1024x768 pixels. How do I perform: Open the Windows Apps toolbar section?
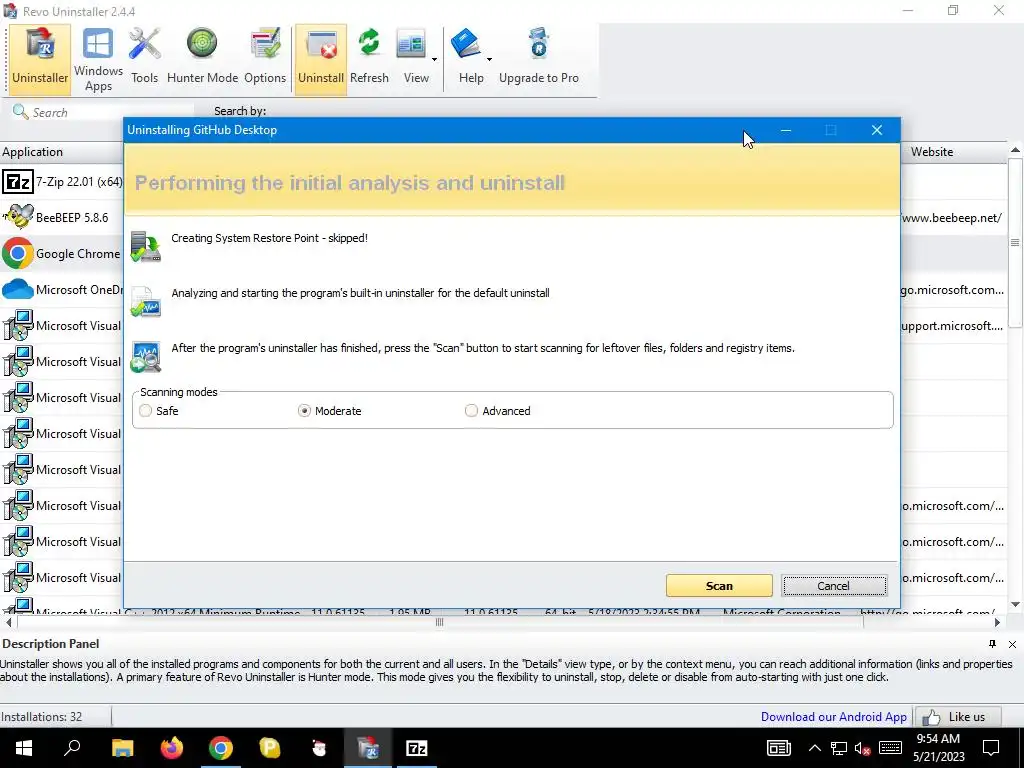click(x=98, y=59)
